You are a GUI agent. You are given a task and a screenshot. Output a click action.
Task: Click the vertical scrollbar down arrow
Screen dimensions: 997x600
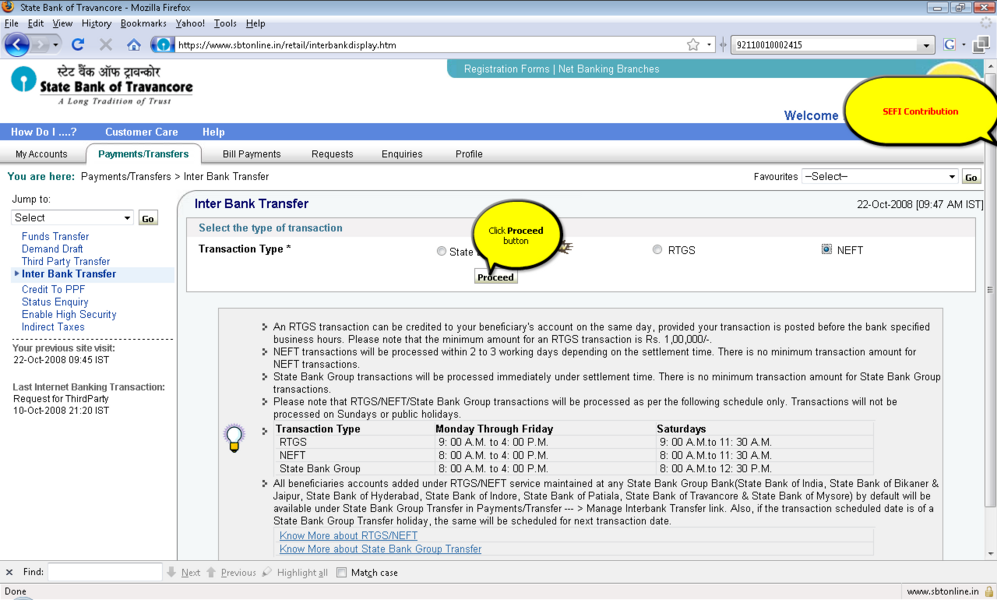[x=990, y=553]
